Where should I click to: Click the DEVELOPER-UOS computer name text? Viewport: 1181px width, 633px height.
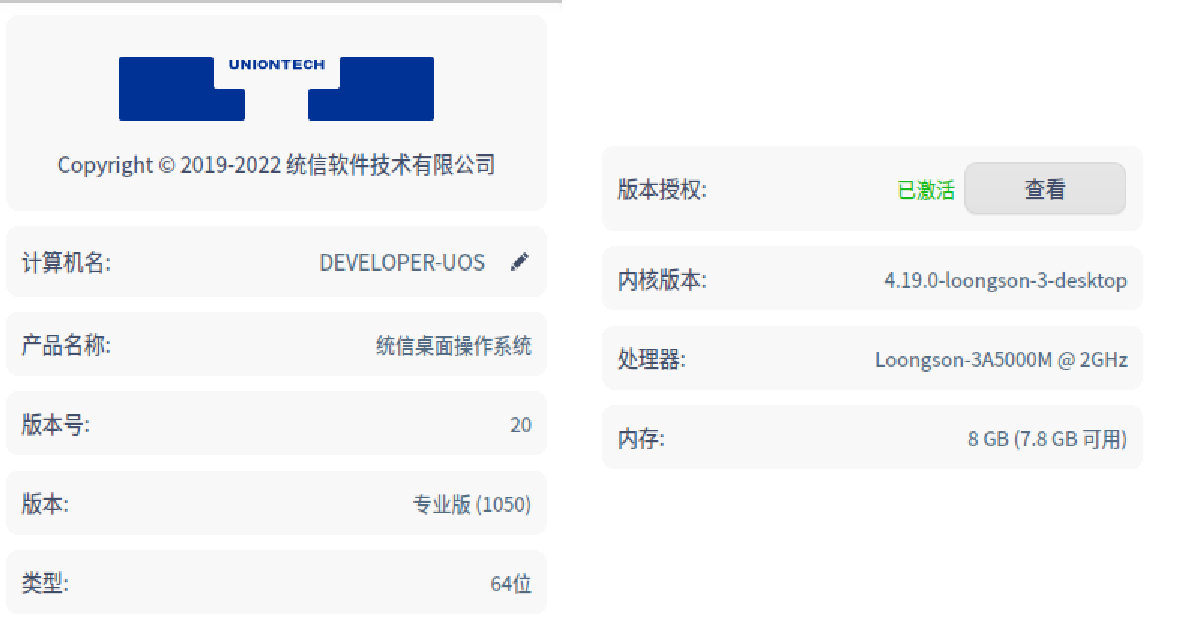(x=404, y=262)
